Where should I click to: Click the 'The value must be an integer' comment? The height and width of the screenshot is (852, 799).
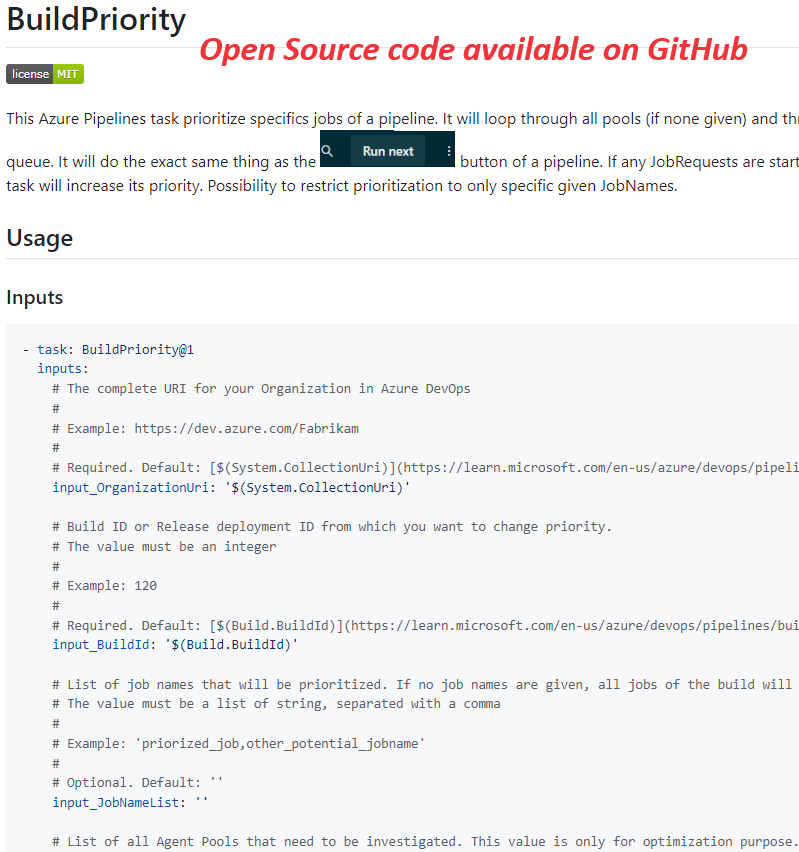[x=164, y=546]
